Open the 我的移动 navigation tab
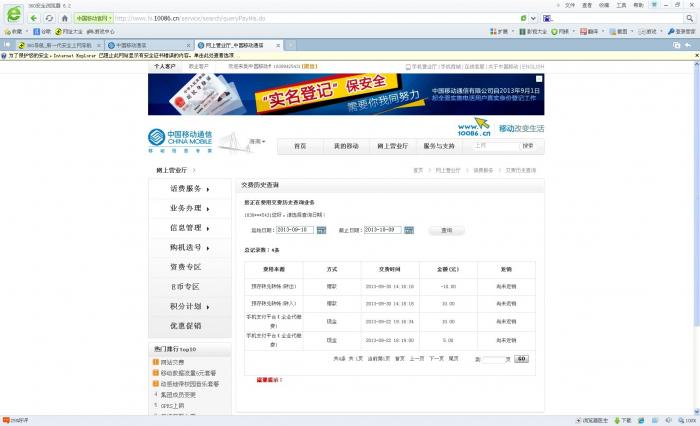This screenshot has height=426, width=700. [x=346, y=146]
